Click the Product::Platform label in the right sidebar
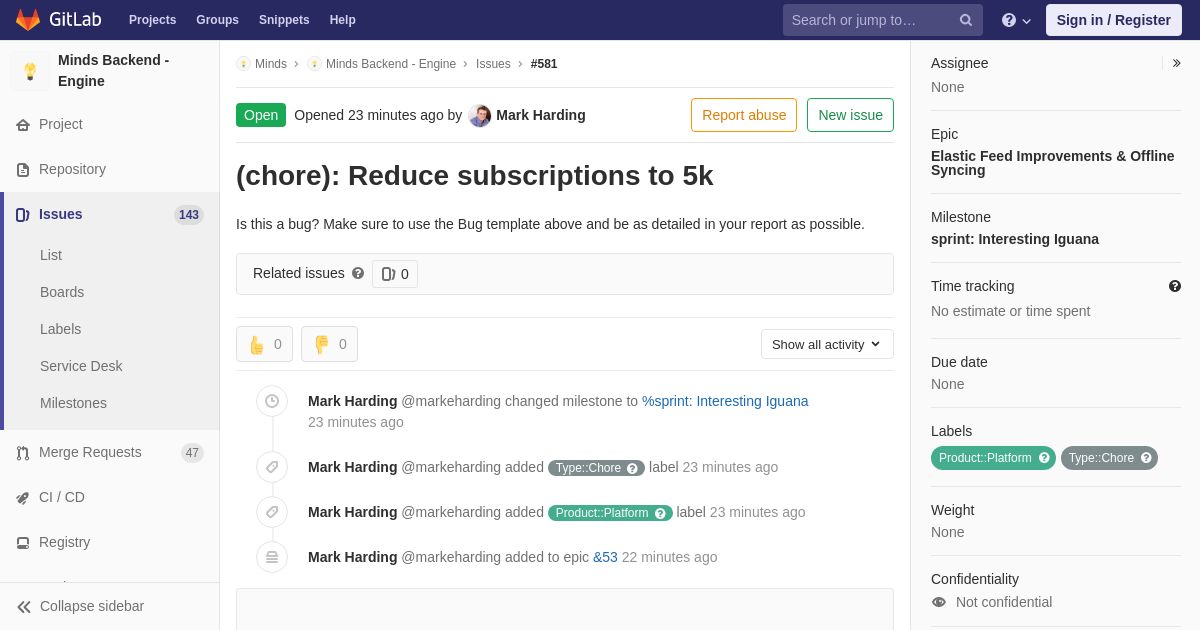This screenshot has height=630, width=1200. 993,458
